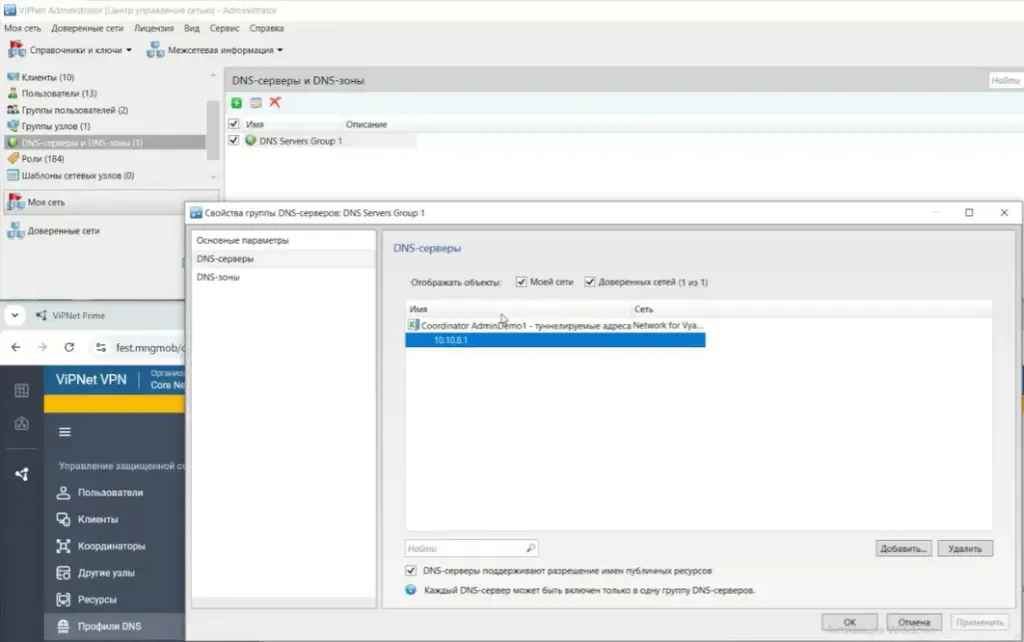Click the Удалить button
This screenshot has width=1024, height=642.
[965, 549]
